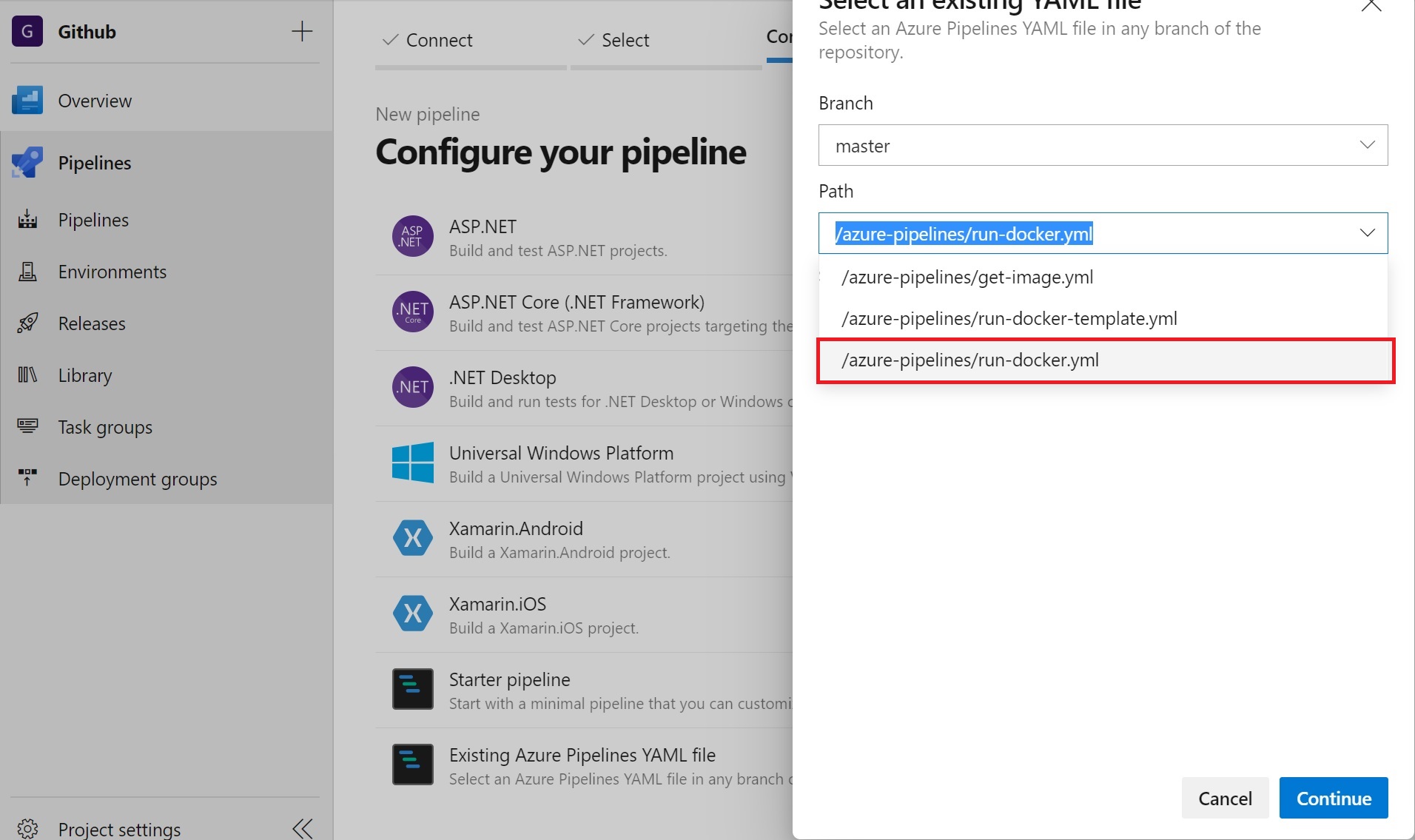Open the Overview section icon
Screen dimensions: 1415x840
click(27, 101)
